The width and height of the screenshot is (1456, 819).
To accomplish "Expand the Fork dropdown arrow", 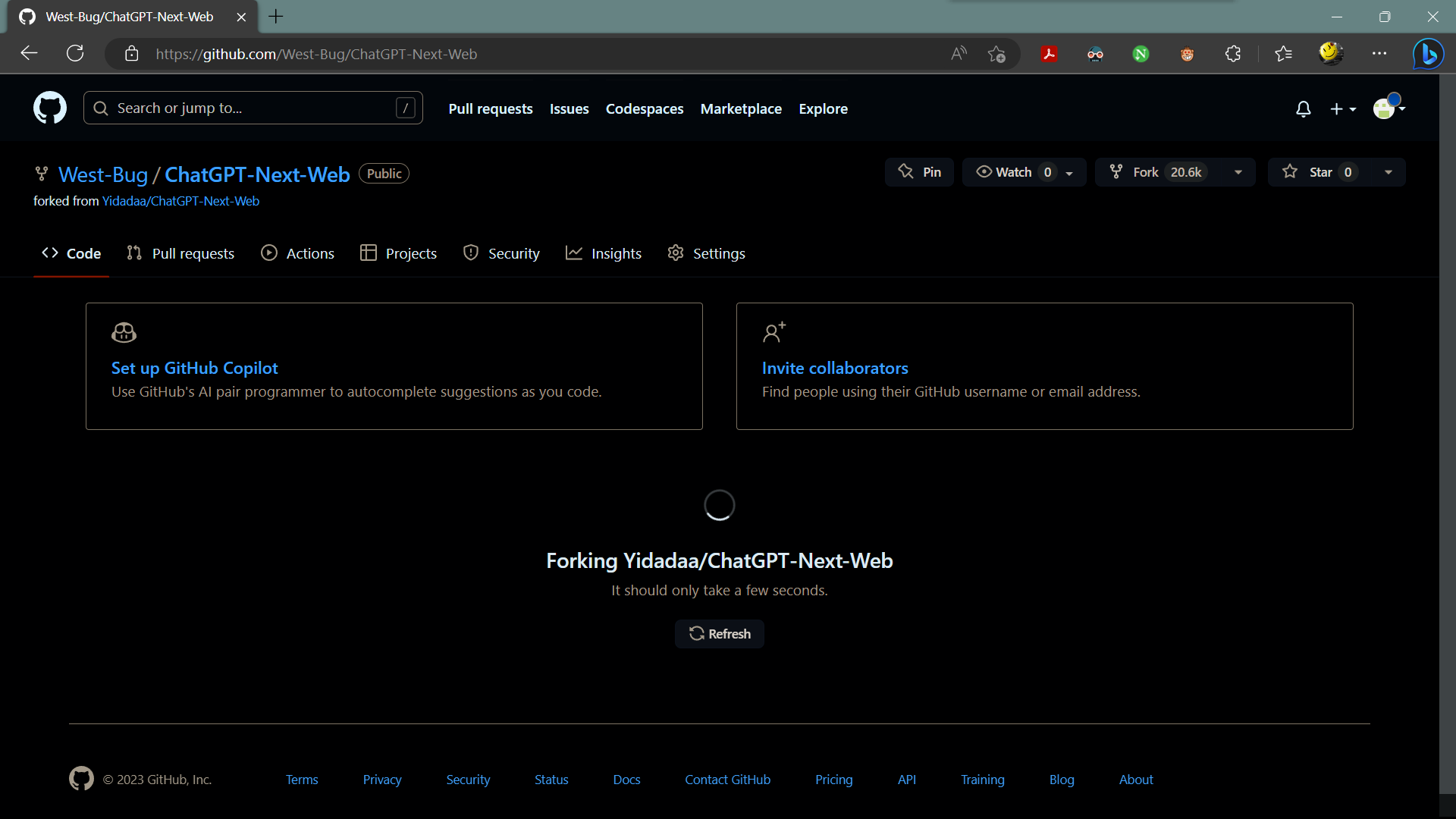I will pyautogui.click(x=1238, y=172).
